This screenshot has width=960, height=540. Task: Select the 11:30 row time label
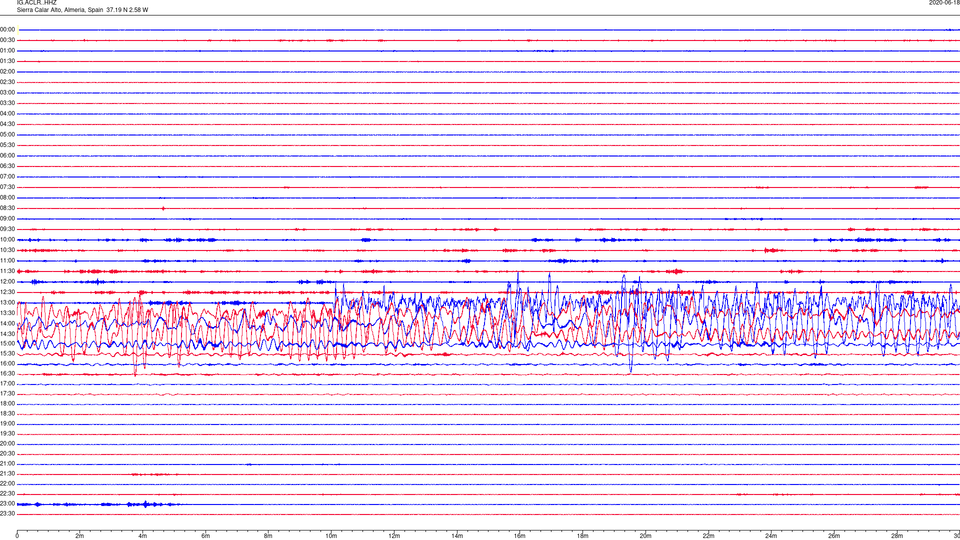pyautogui.click(x=7, y=271)
